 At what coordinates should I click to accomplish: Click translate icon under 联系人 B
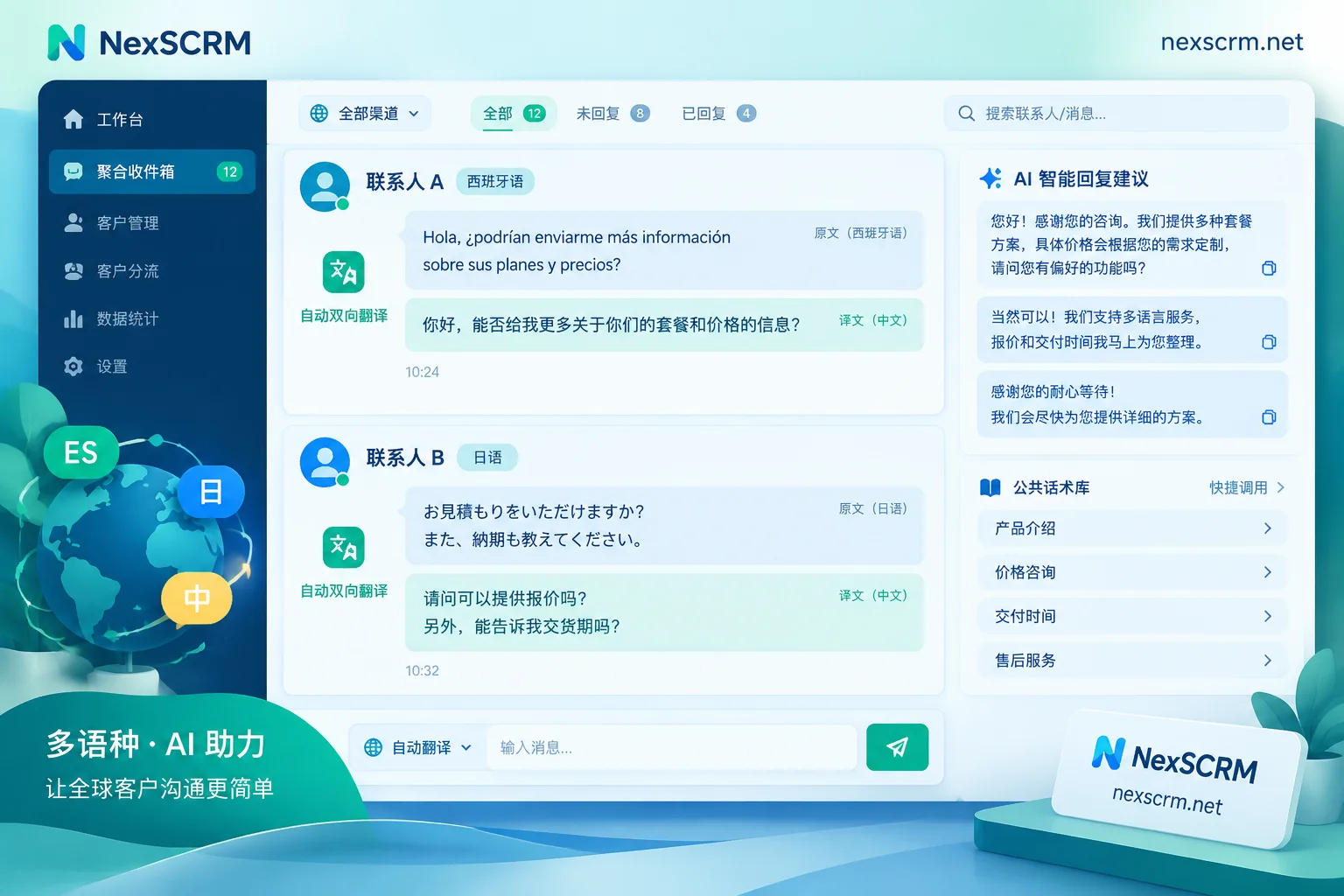(344, 548)
